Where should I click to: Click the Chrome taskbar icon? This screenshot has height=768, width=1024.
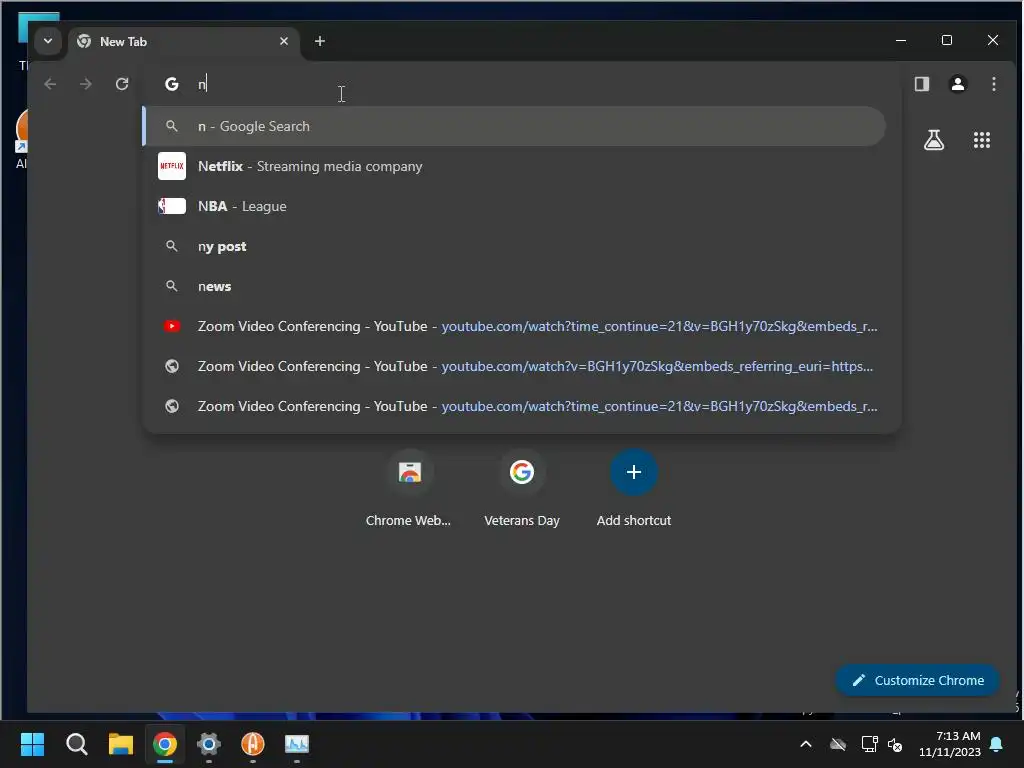click(165, 744)
